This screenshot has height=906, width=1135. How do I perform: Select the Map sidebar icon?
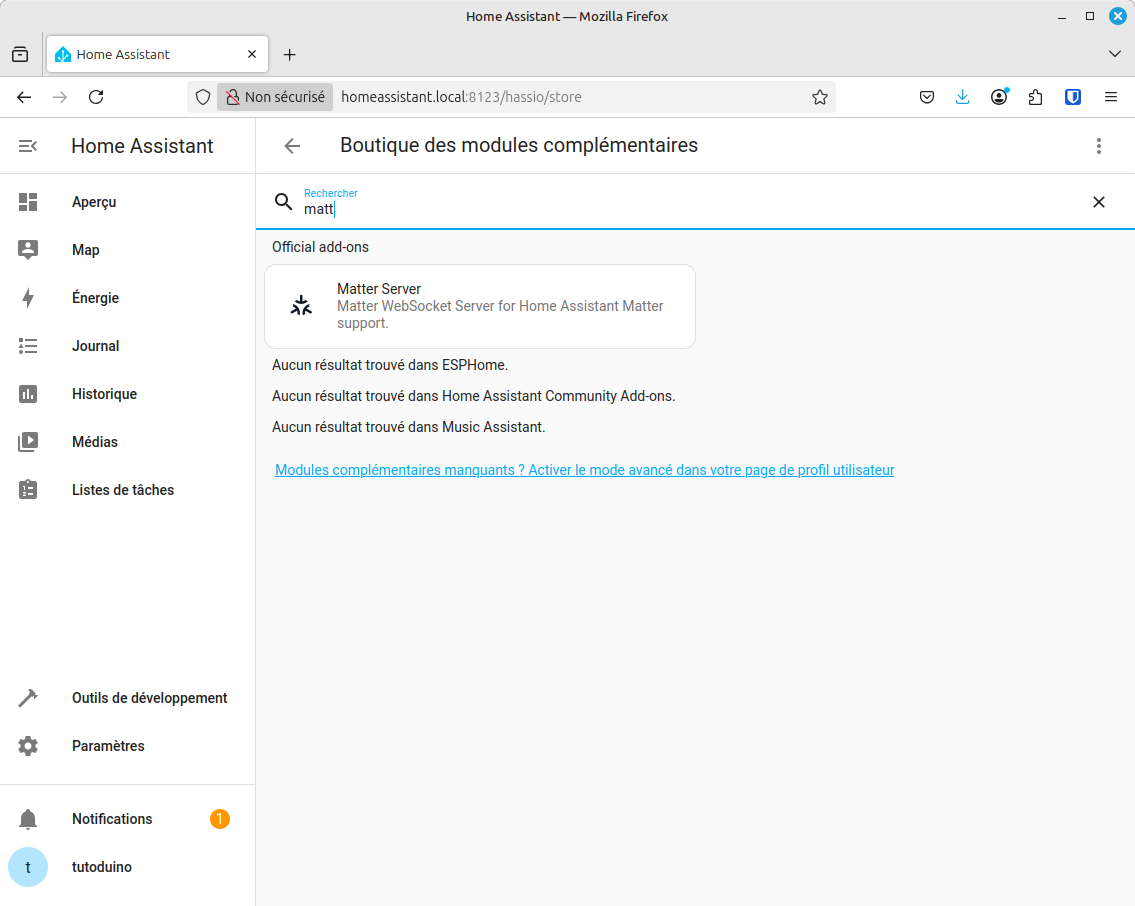(x=28, y=250)
